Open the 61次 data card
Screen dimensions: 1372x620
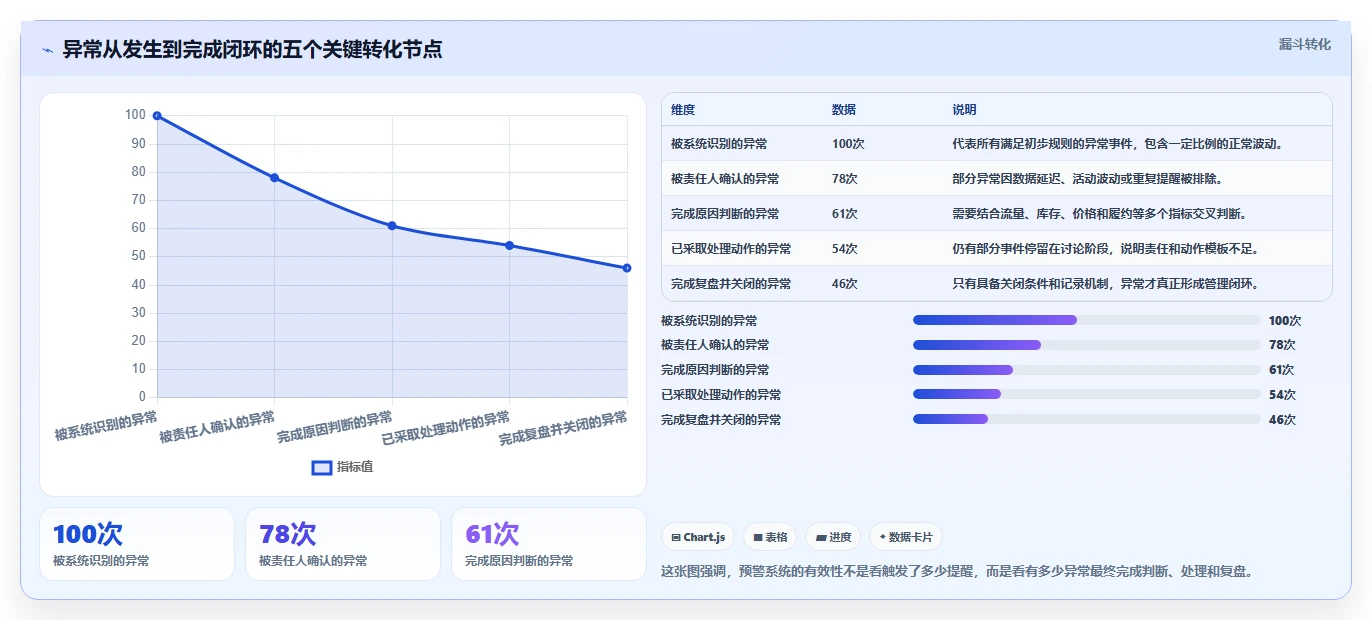click(x=549, y=544)
